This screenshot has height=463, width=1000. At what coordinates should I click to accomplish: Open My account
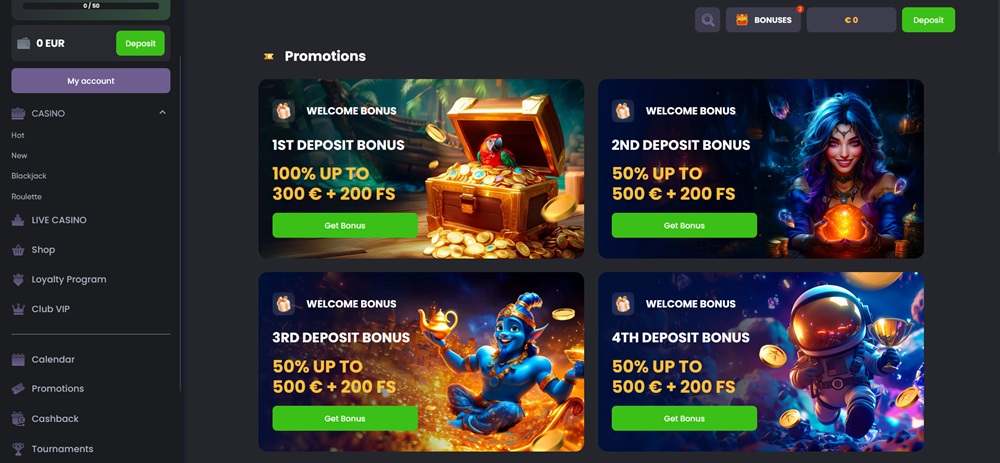[x=91, y=81]
